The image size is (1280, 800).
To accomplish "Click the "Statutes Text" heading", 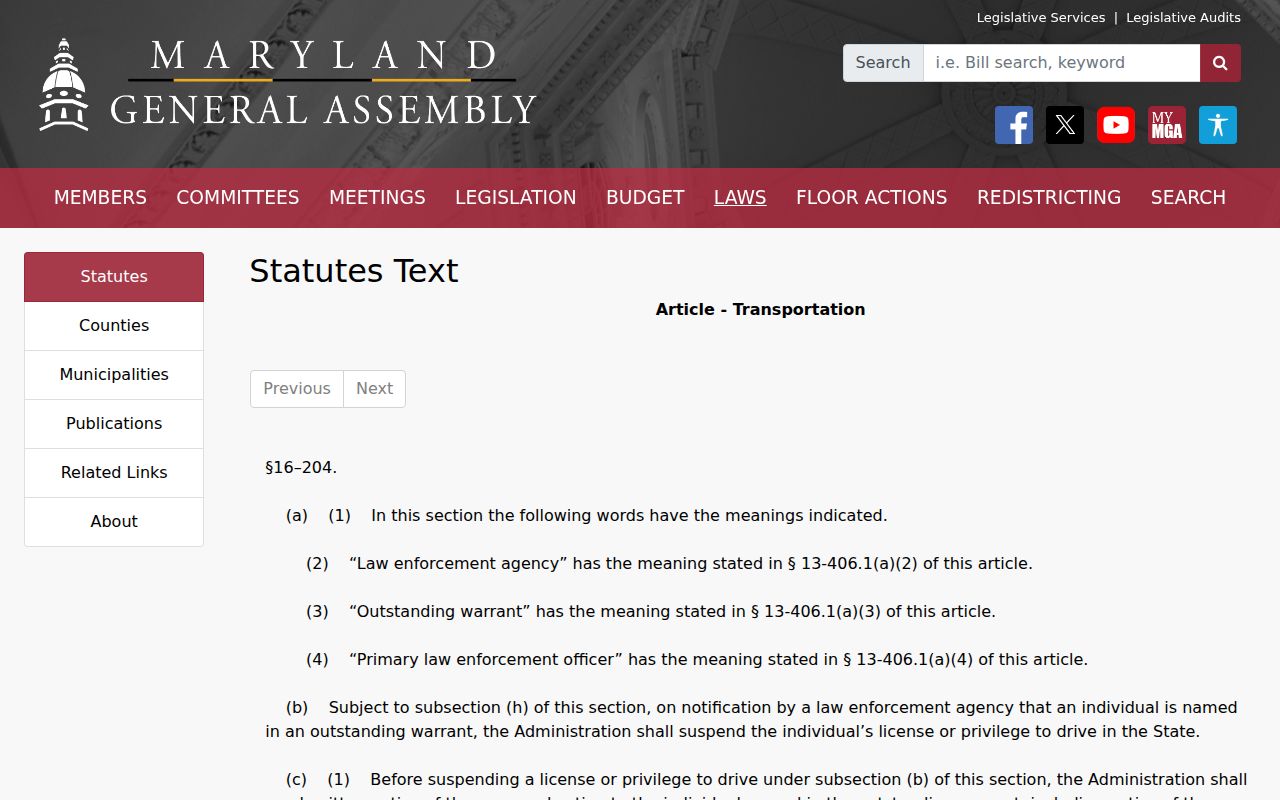I will [x=354, y=271].
